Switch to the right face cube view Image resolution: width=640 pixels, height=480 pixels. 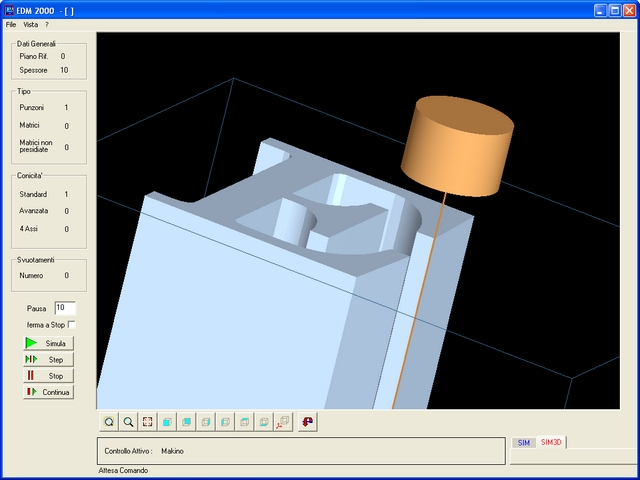[206, 422]
